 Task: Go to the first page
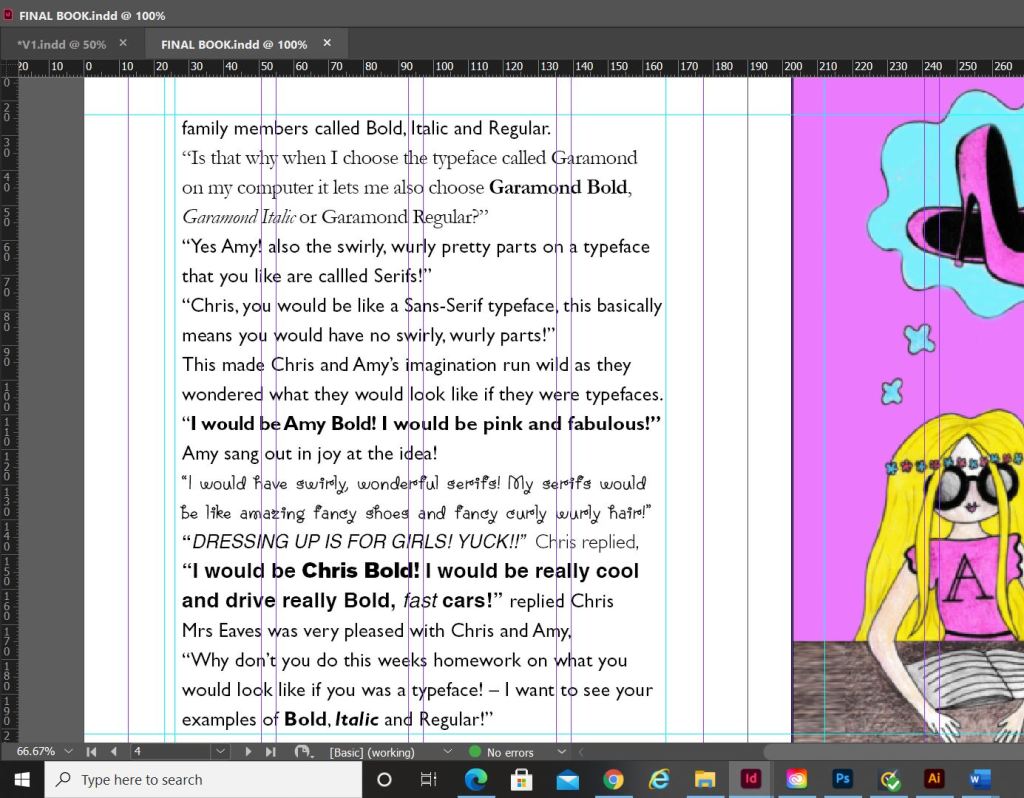(92, 751)
